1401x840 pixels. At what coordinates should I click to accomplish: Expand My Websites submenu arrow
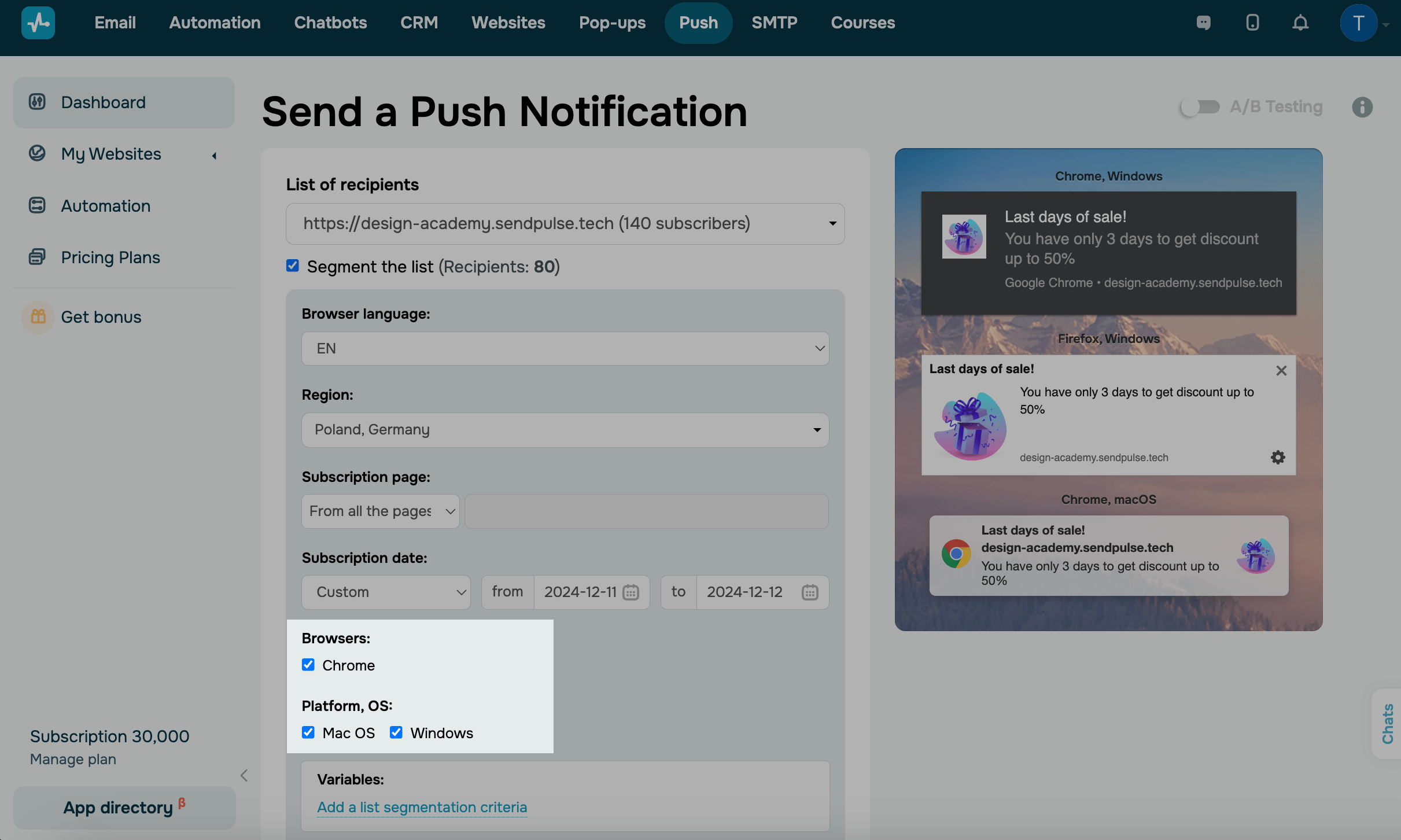pos(214,155)
